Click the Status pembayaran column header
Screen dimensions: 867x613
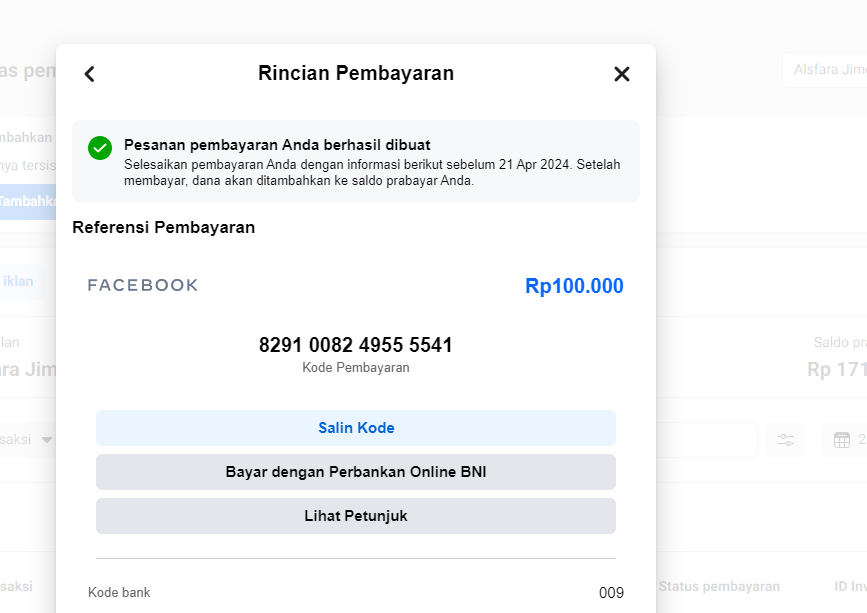[x=719, y=586]
